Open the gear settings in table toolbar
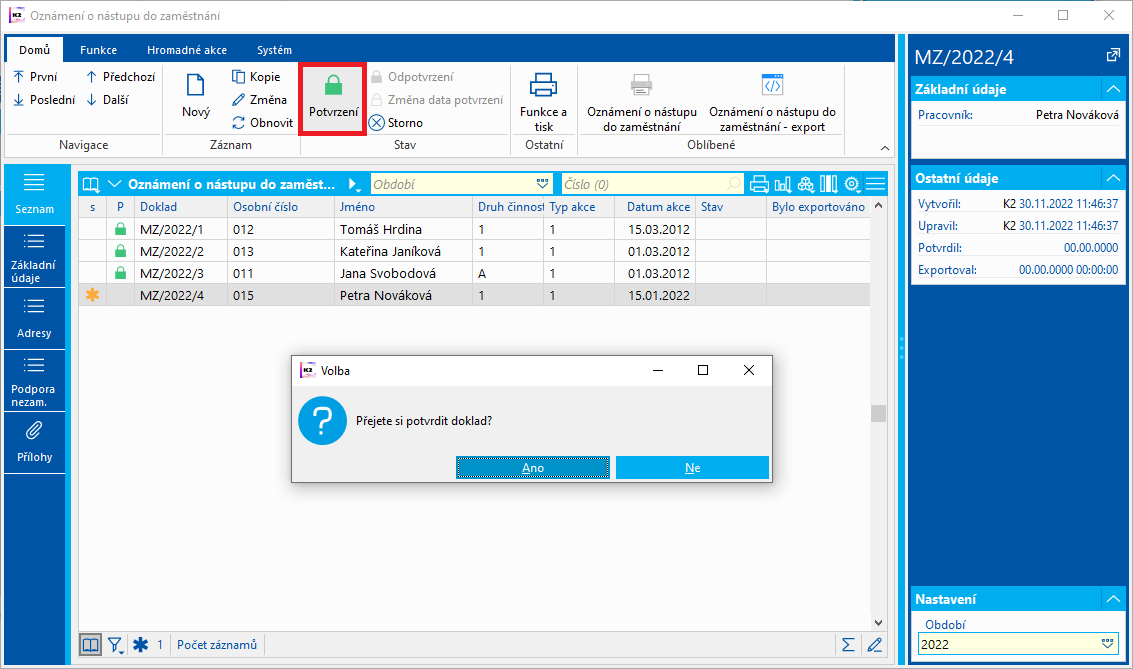1133x669 pixels. (x=853, y=184)
